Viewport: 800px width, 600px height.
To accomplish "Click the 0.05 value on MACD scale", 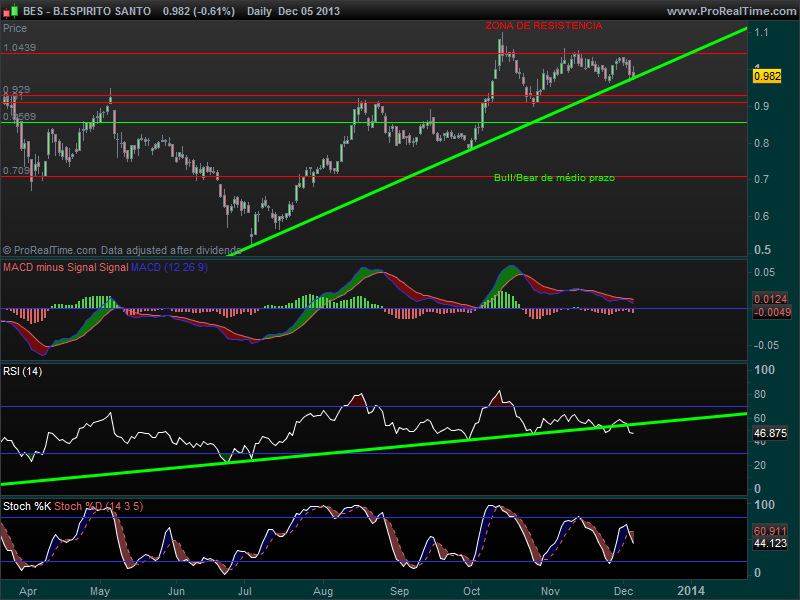I will coord(764,272).
